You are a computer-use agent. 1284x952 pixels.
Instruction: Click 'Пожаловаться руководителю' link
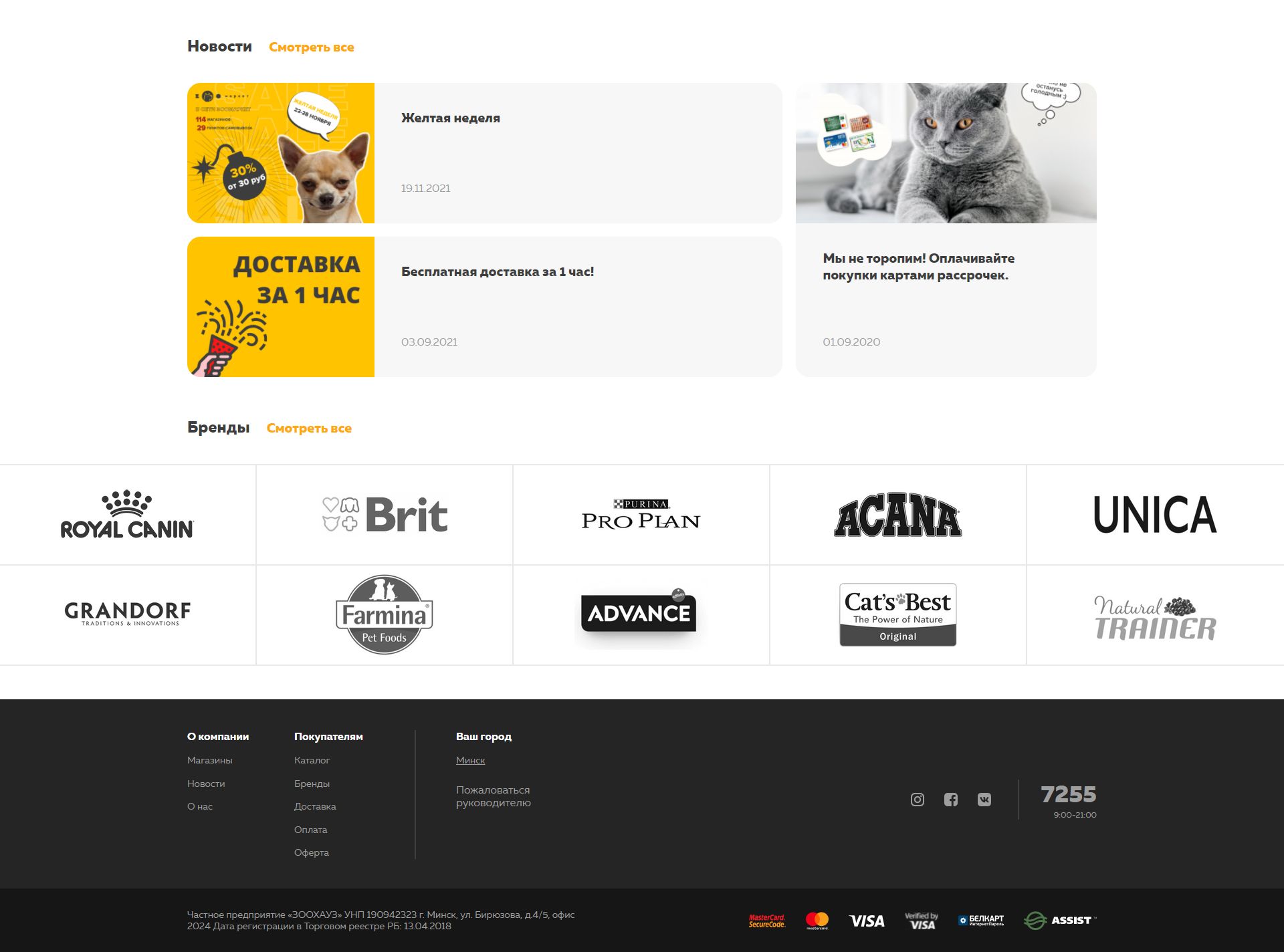pyautogui.click(x=494, y=796)
